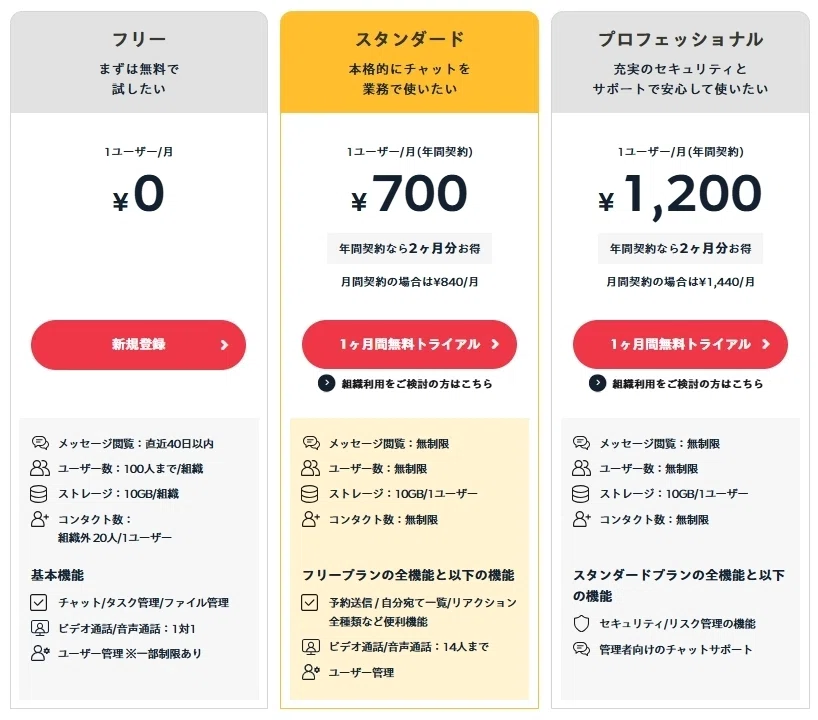
Task: Click the 年間契約なら2ヶ月分お得 badge in Standard
Action: click(x=410, y=248)
